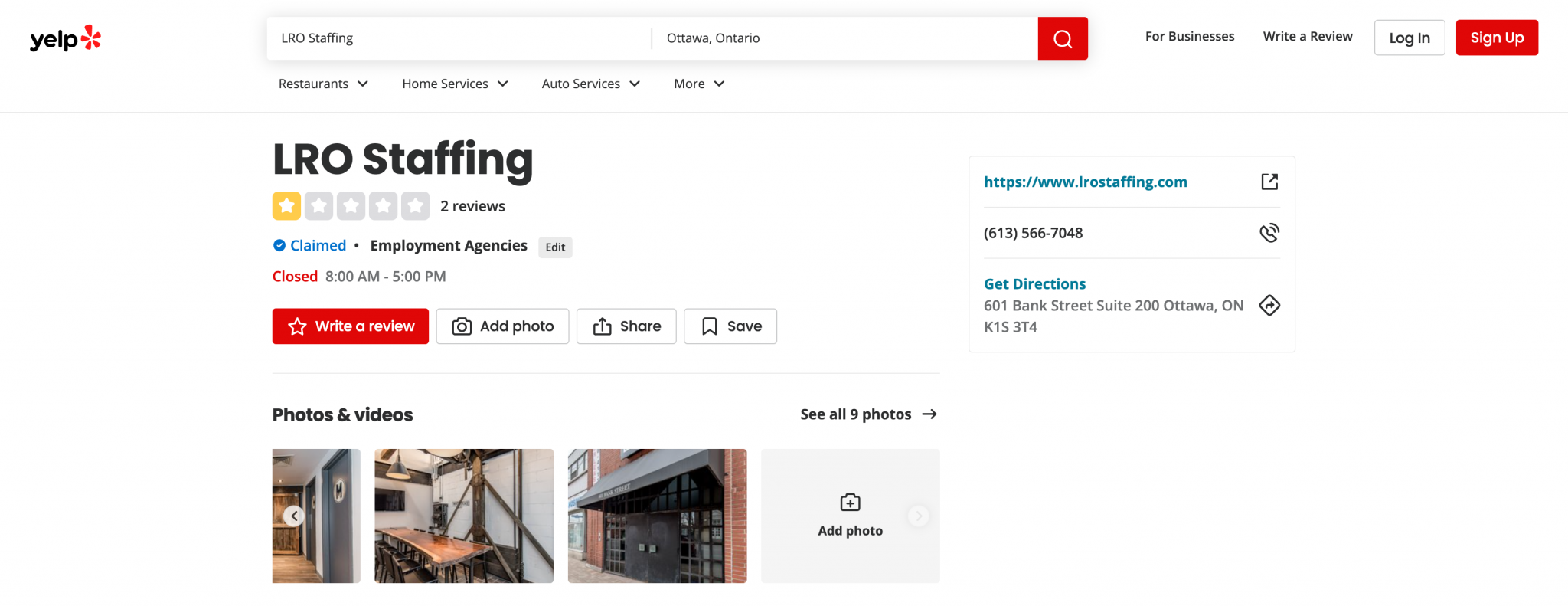Screen dimensions: 1568x606
Task: Open the storefront exterior photo
Action: [x=657, y=516]
